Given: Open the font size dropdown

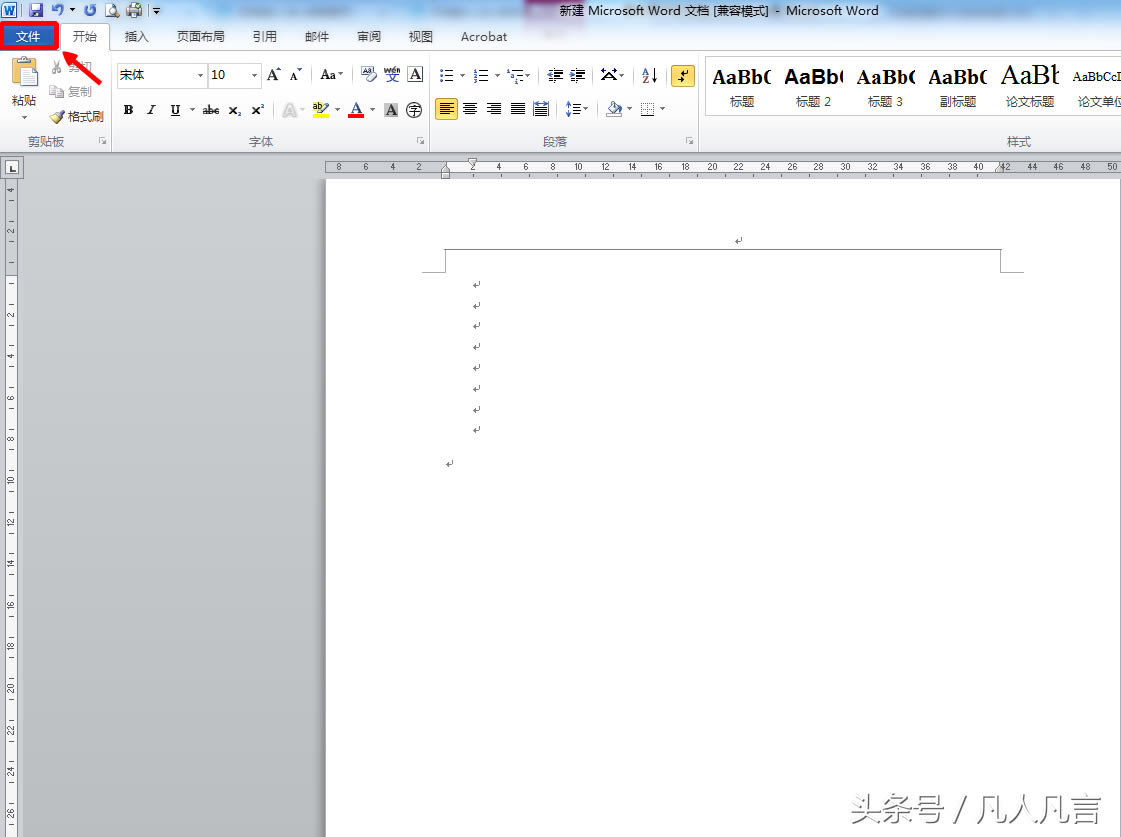Looking at the screenshot, I should [255, 76].
